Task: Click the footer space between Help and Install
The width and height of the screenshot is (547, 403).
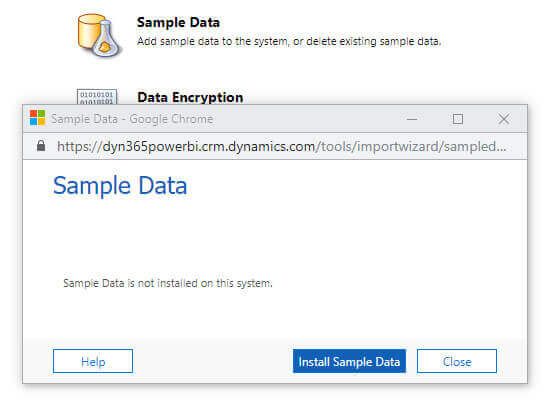Action: (x=213, y=361)
